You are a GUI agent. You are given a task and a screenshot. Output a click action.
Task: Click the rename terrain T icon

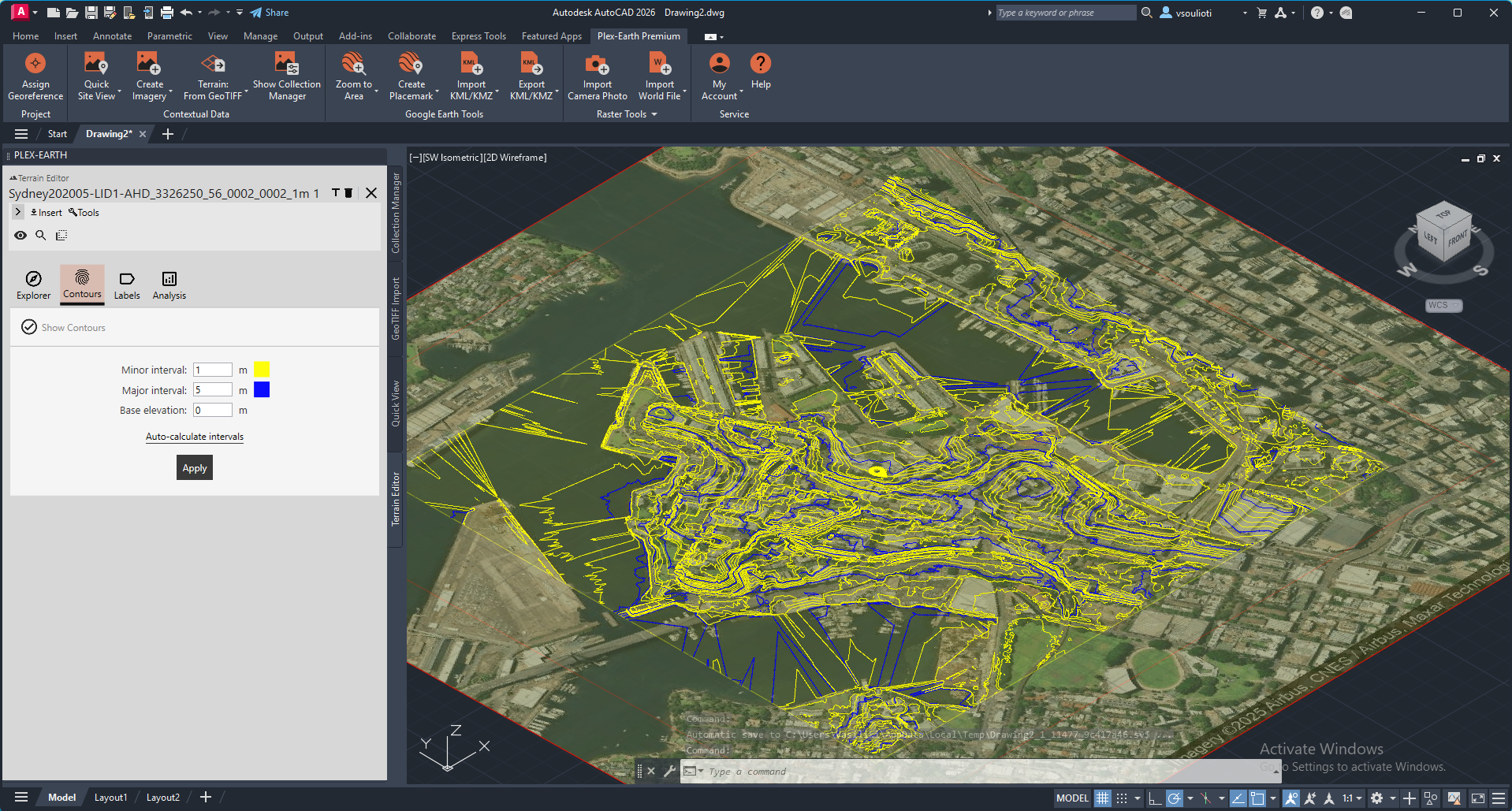point(335,193)
